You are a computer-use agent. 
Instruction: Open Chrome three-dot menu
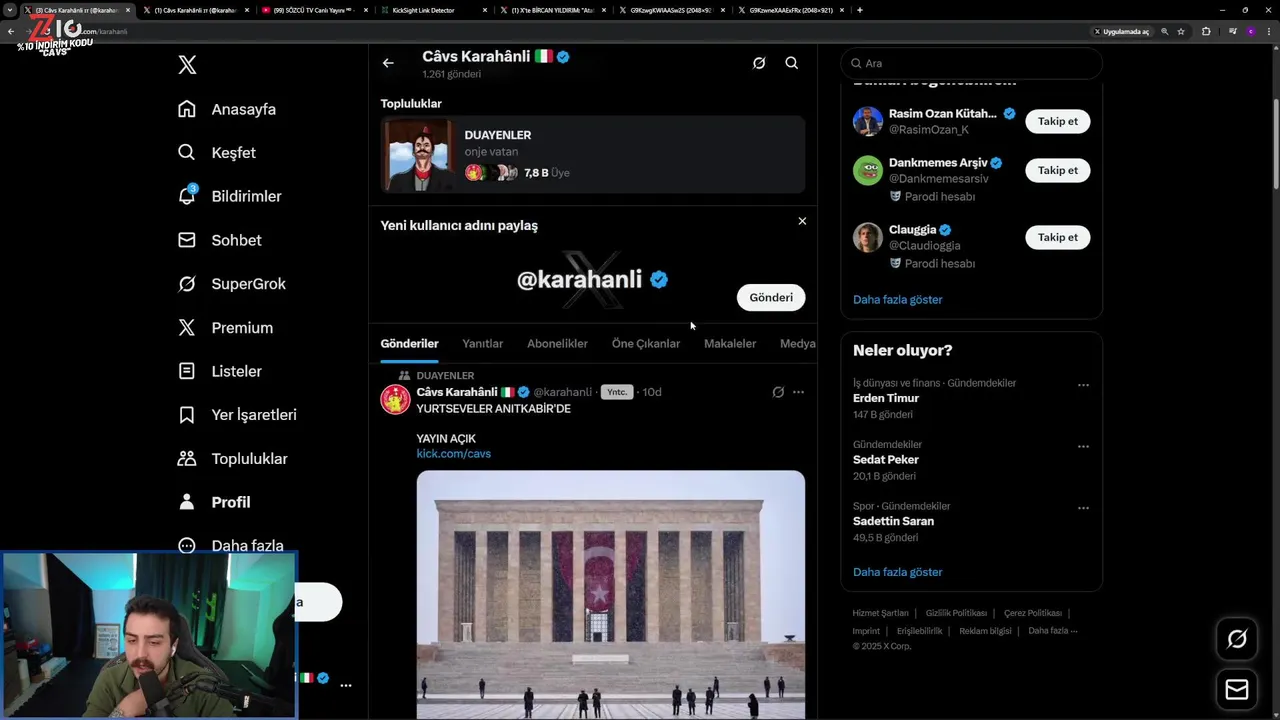[1270, 31]
